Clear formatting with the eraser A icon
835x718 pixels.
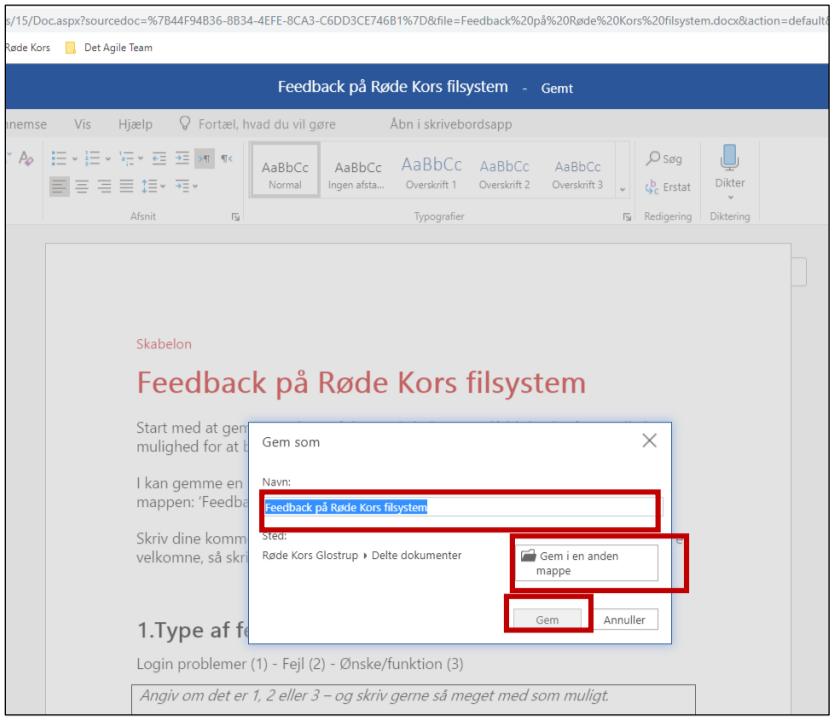(26, 158)
